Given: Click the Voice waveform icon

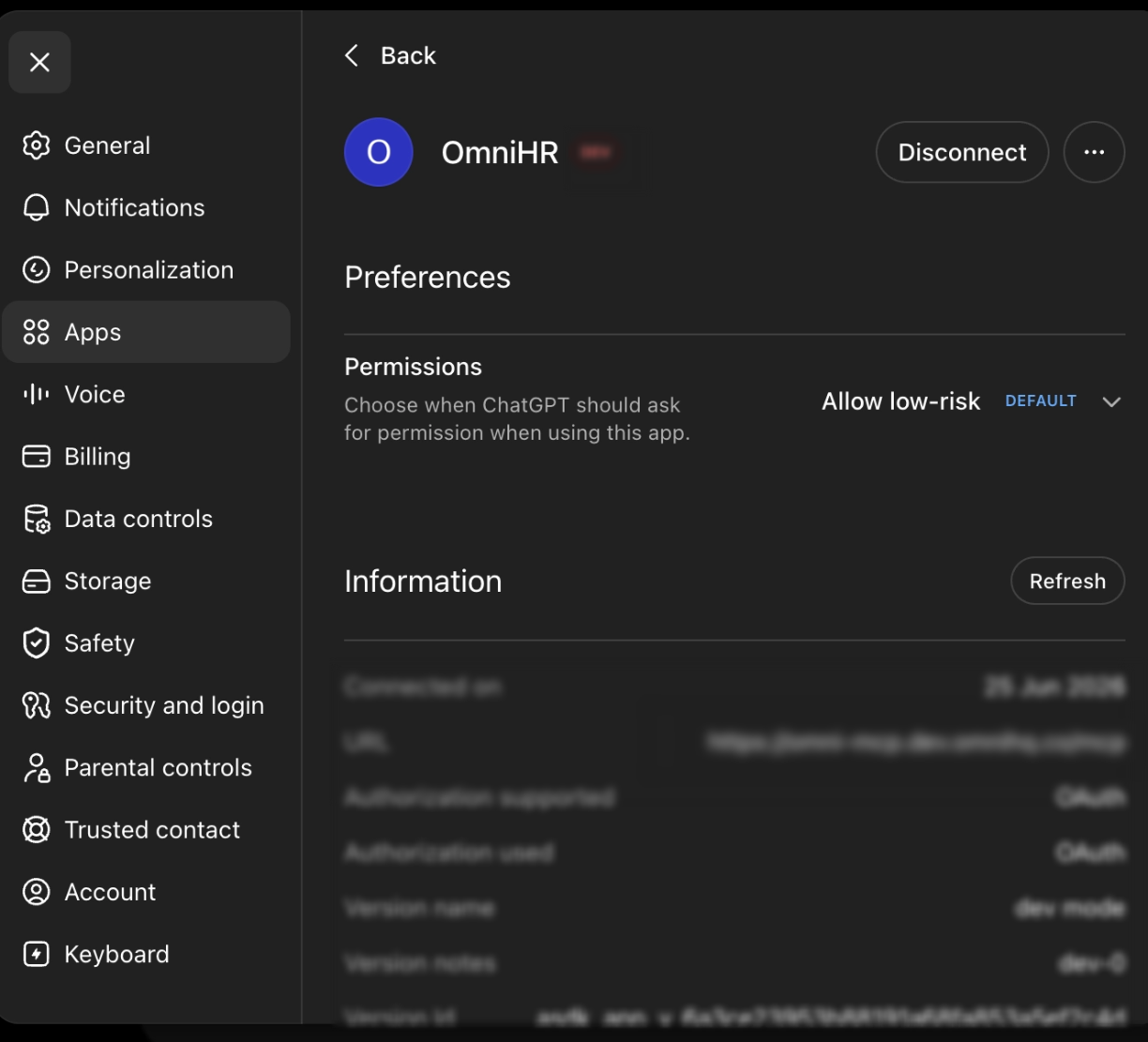Looking at the screenshot, I should click(36, 394).
